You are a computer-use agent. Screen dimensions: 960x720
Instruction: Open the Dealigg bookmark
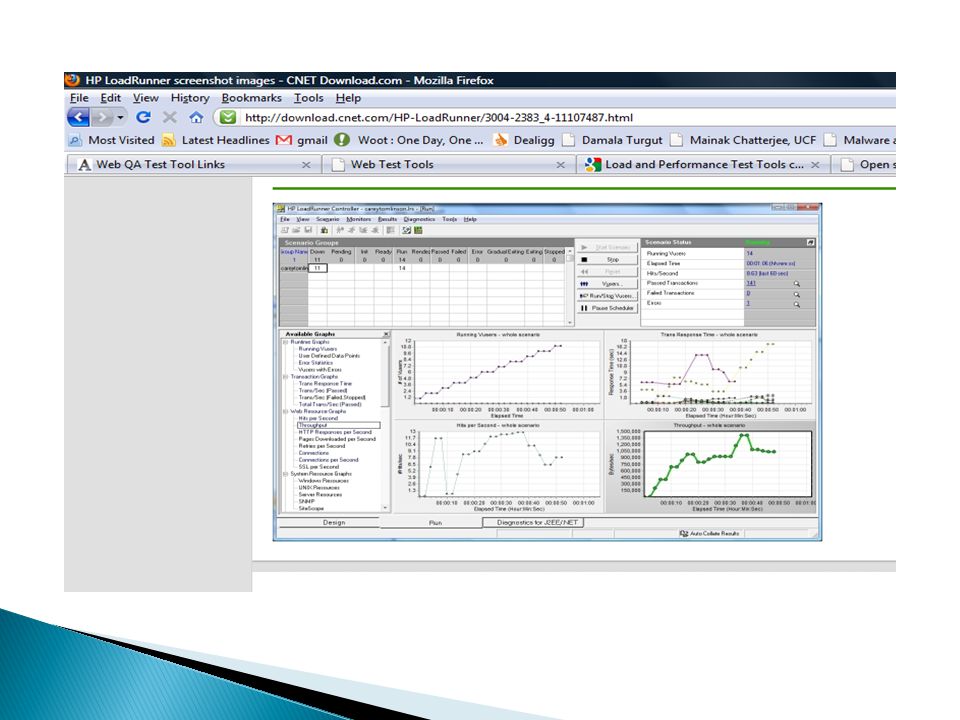point(524,140)
